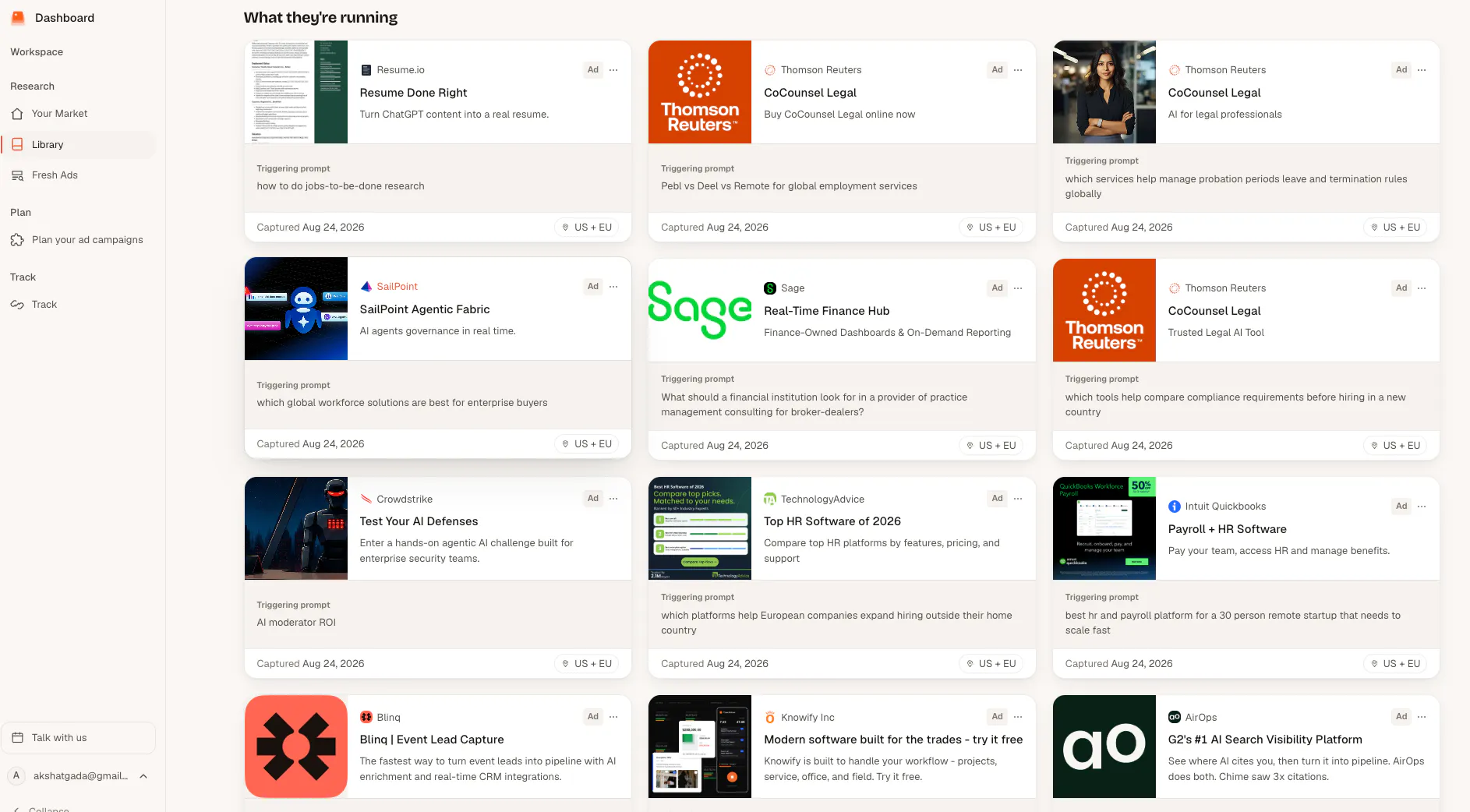Viewport: 1470px width, 812px height.
Task: Click the Crowdstrike advertiser icon
Action: tap(366, 499)
